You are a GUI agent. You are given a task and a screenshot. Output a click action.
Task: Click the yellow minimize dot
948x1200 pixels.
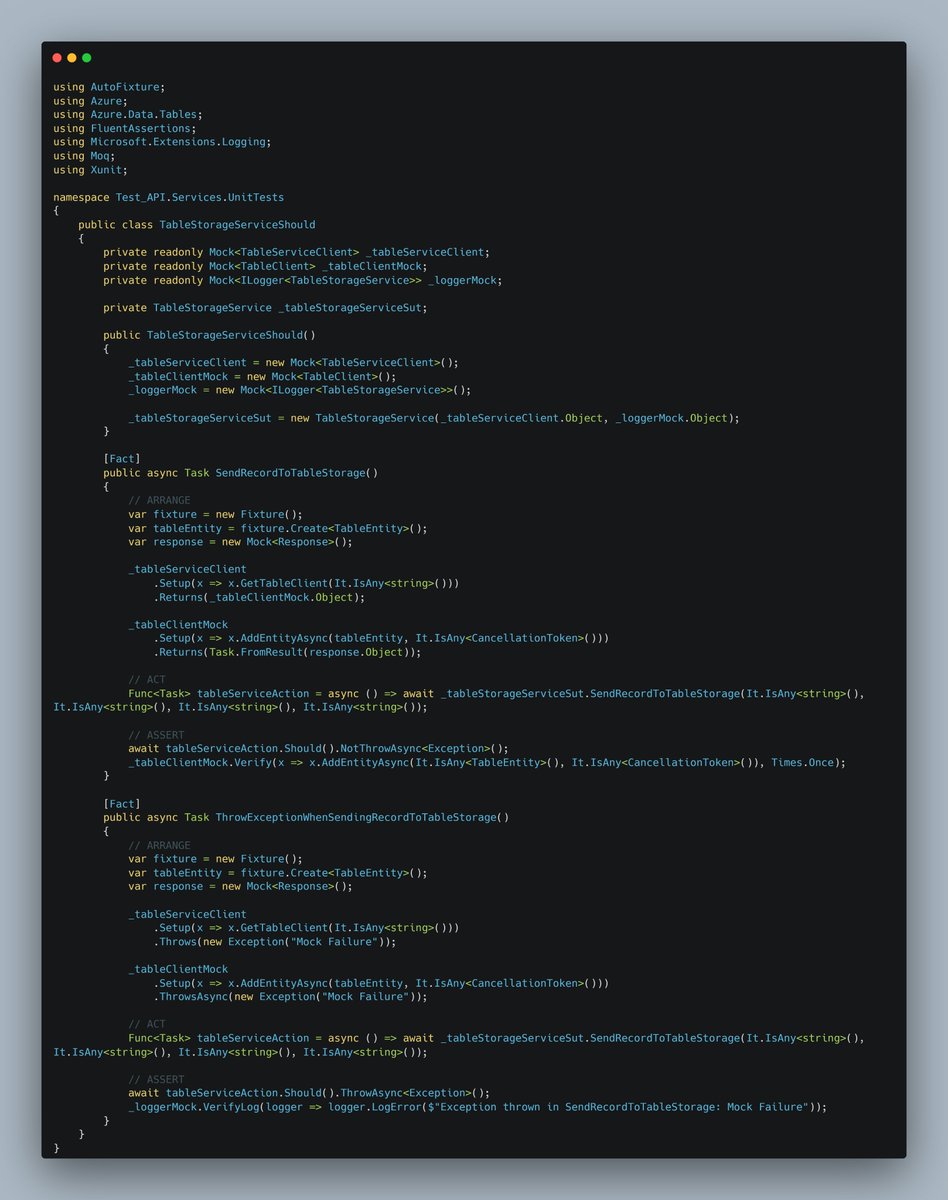(72, 58)
